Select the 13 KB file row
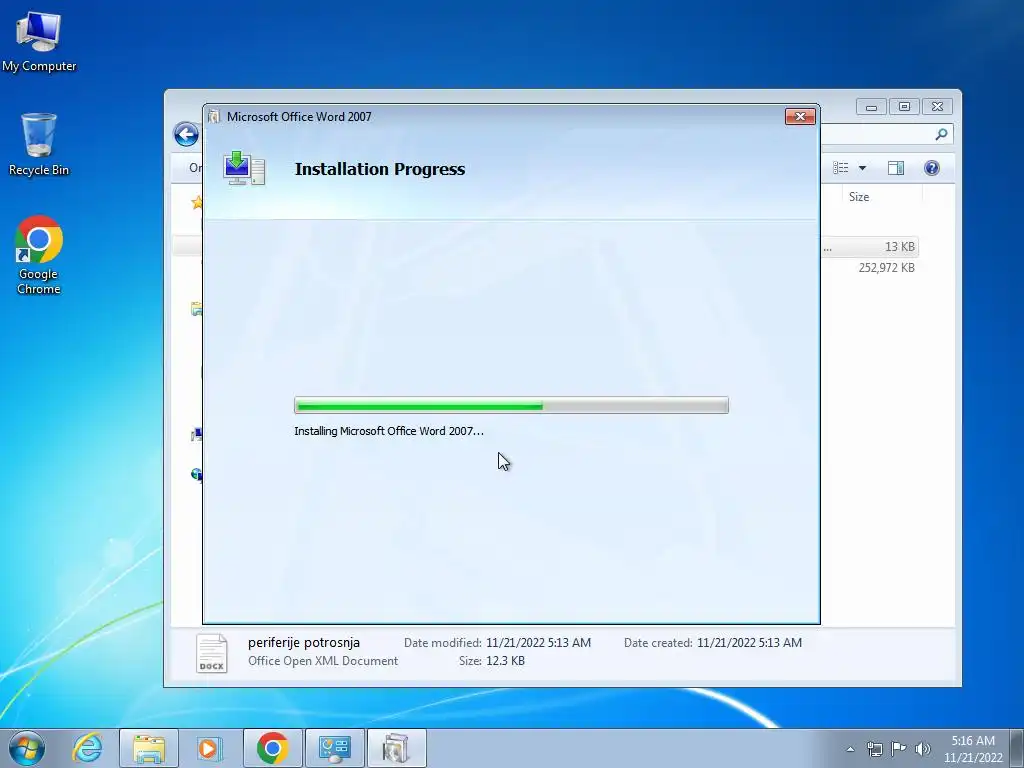 click(x=870, y=247)
